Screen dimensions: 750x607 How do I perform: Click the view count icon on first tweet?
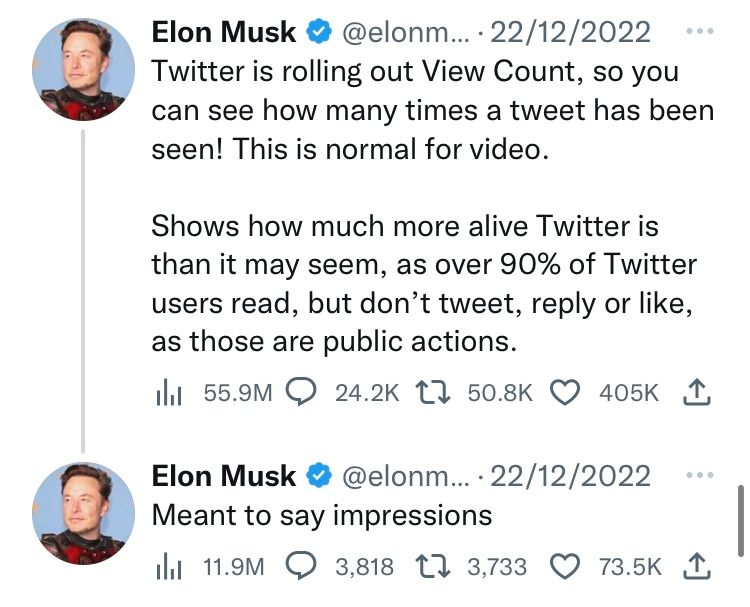click(168, 393)
